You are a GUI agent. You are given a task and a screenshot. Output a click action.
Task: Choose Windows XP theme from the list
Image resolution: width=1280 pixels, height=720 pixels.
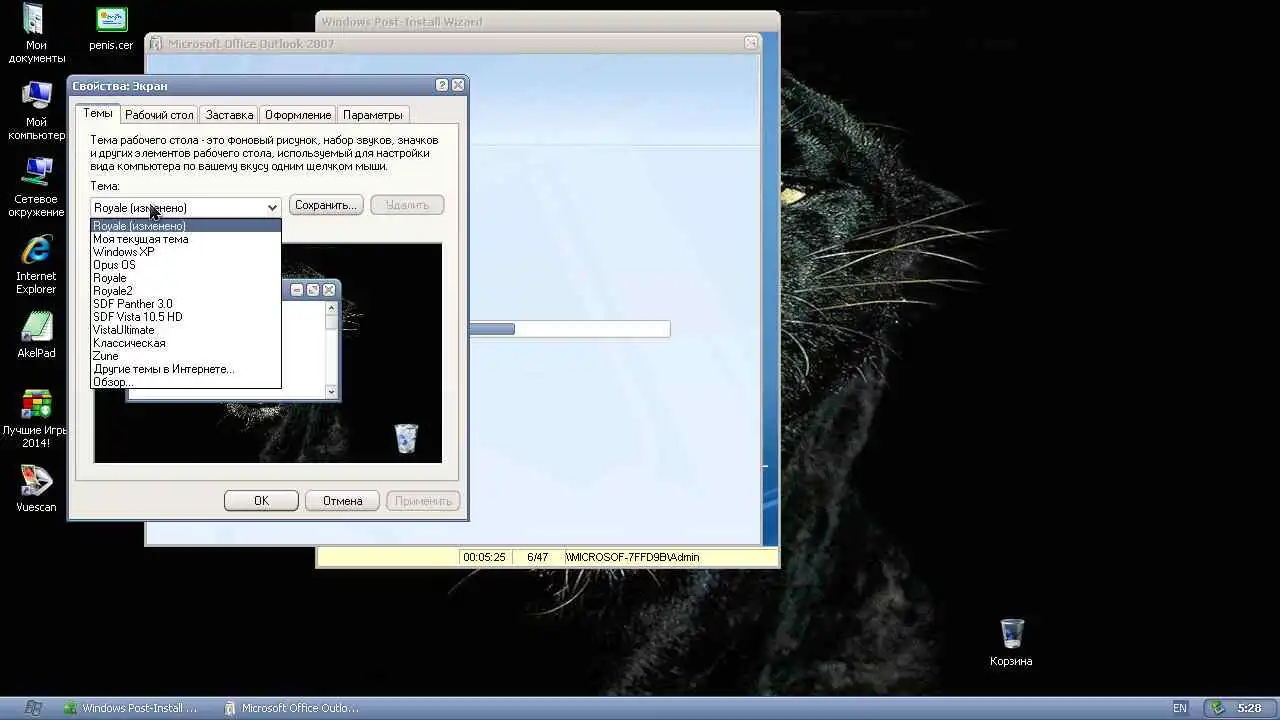tap(186, 252)
